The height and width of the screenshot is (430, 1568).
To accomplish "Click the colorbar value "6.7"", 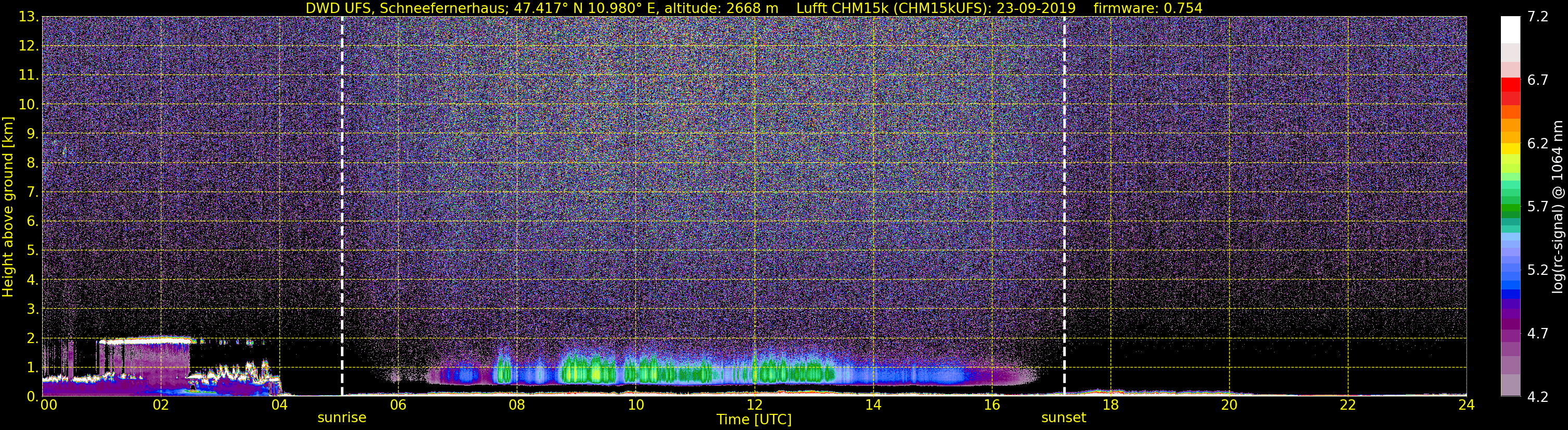I will [1538, 80].
